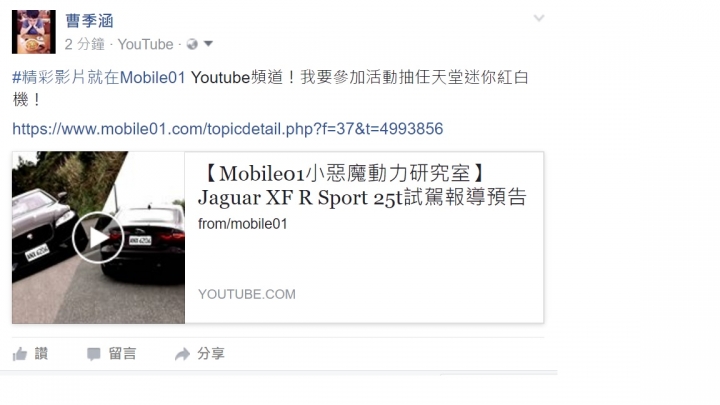Image resolution: width=720 pixels, height=405 pixels.
Task: Open 曹季涵's profile picture
Action: [x=34, y=32]
